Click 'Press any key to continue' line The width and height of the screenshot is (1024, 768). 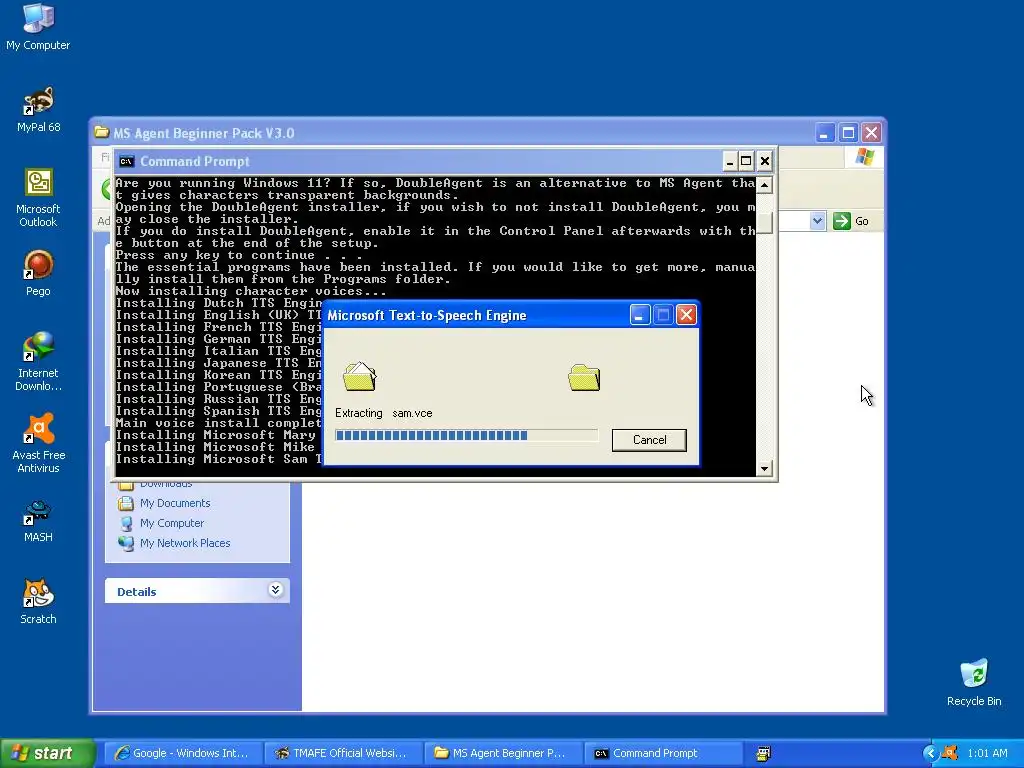[x=238, y=255]
